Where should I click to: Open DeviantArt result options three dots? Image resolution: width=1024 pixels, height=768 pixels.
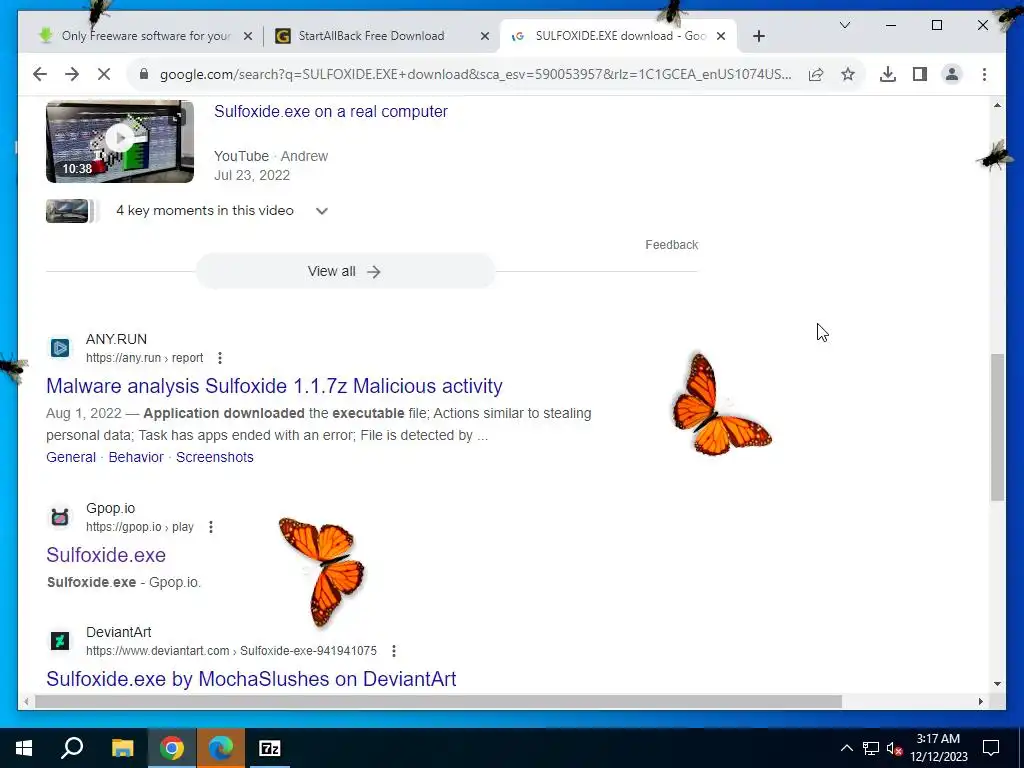coord(394,651)
